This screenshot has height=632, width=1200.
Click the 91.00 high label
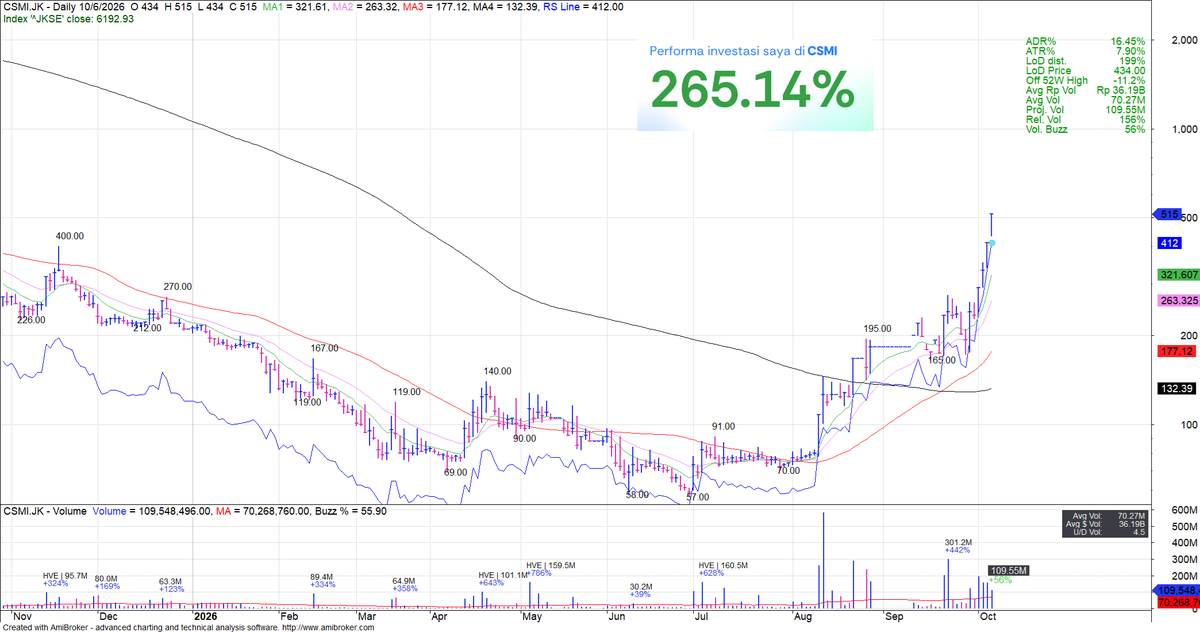click(723, 426)
